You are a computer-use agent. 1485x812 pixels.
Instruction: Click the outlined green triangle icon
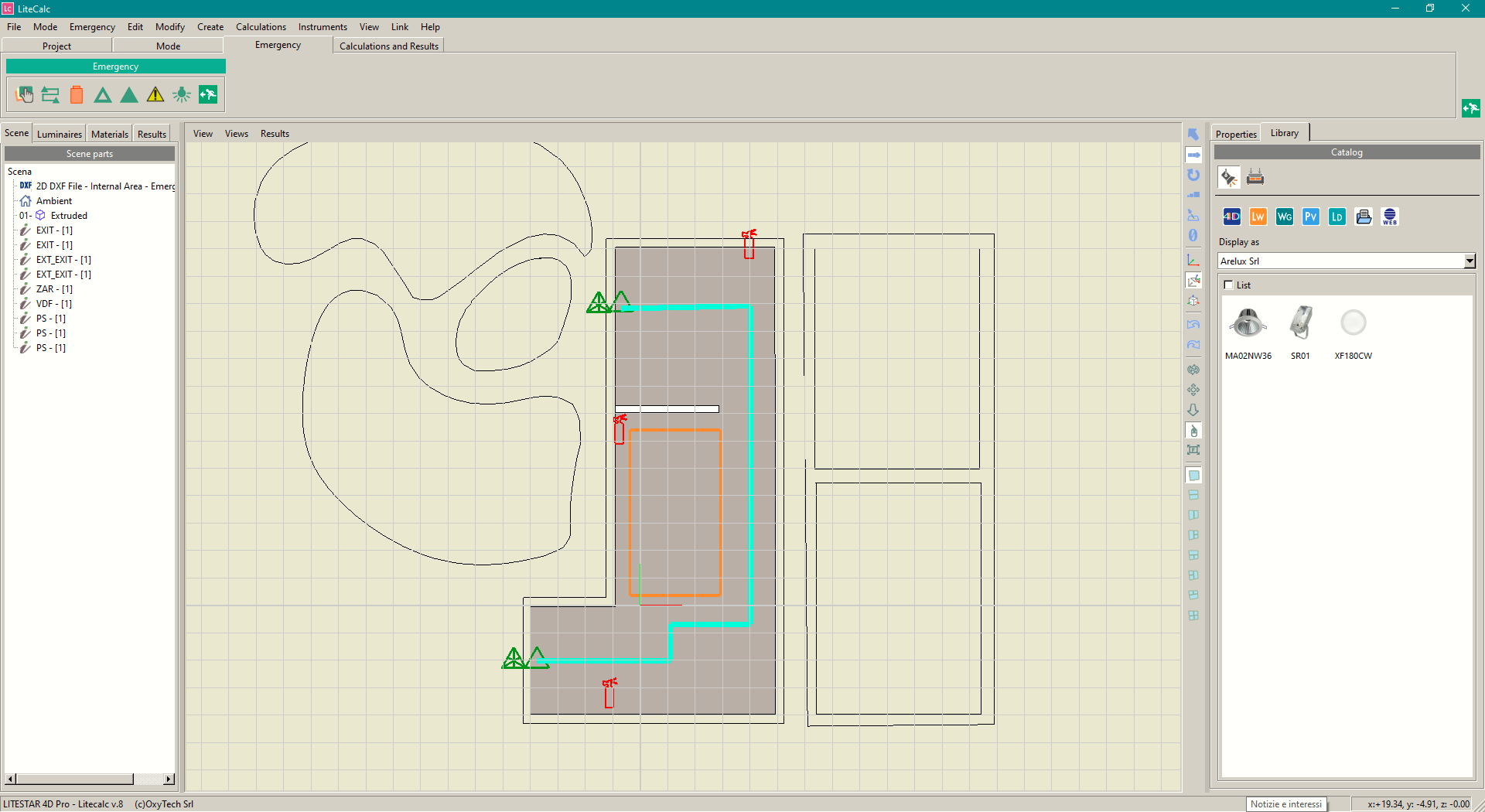click(x=103, y=95)
